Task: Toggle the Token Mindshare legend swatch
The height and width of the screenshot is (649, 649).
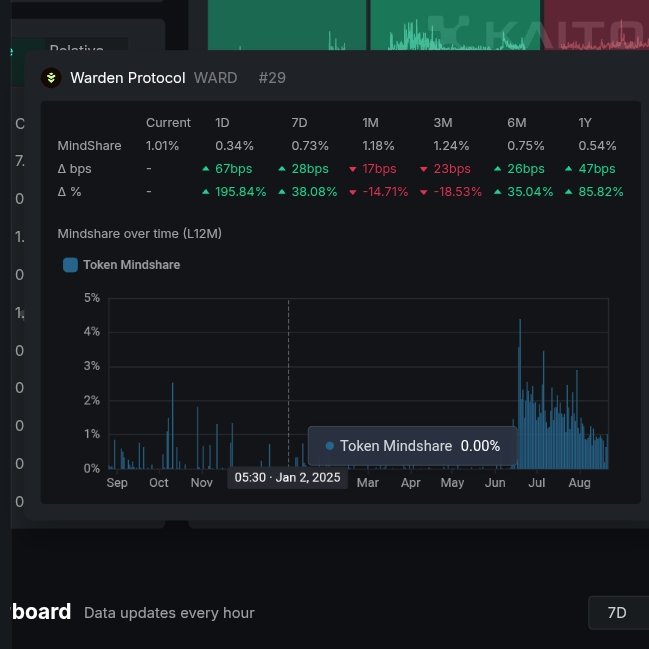Action: coord(70,265)
